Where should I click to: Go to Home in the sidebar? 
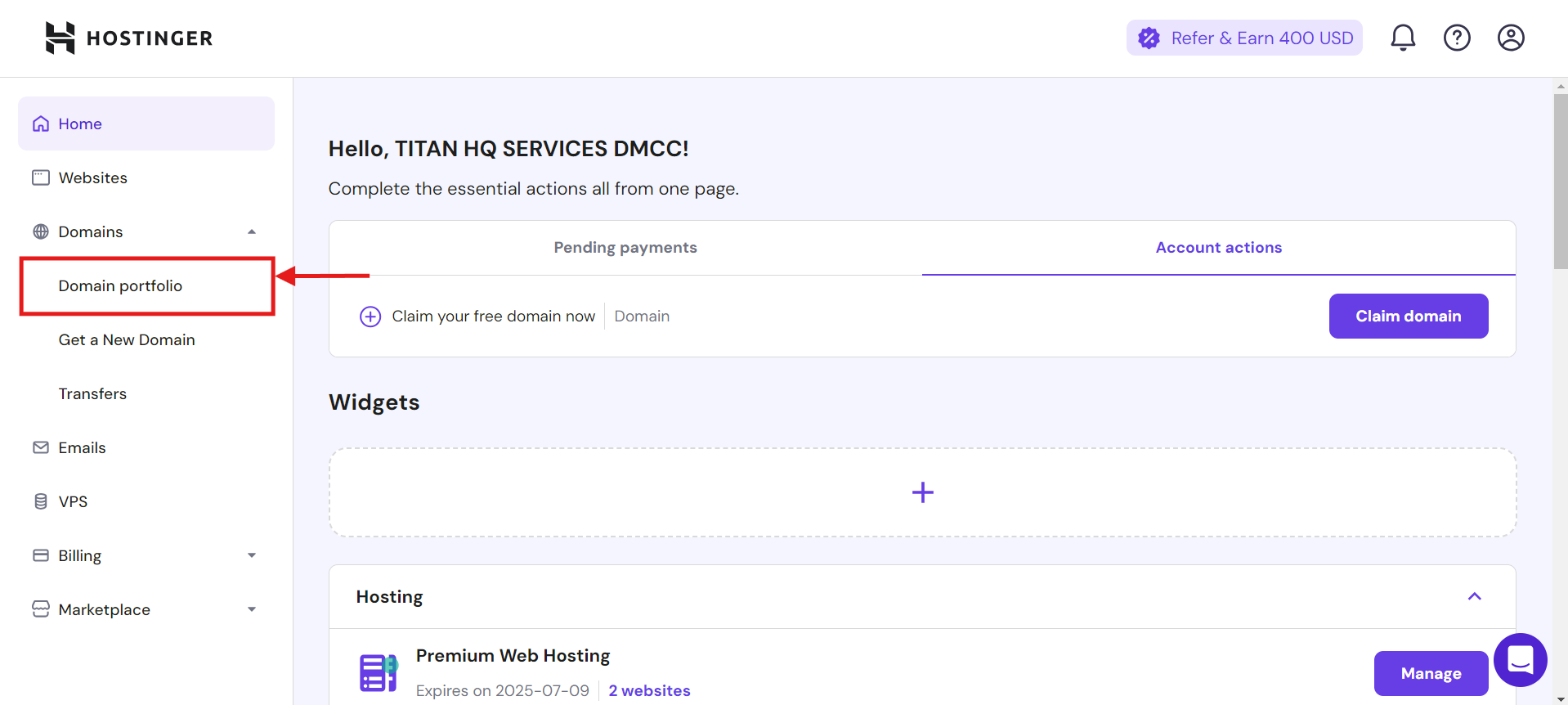point(146,123)
